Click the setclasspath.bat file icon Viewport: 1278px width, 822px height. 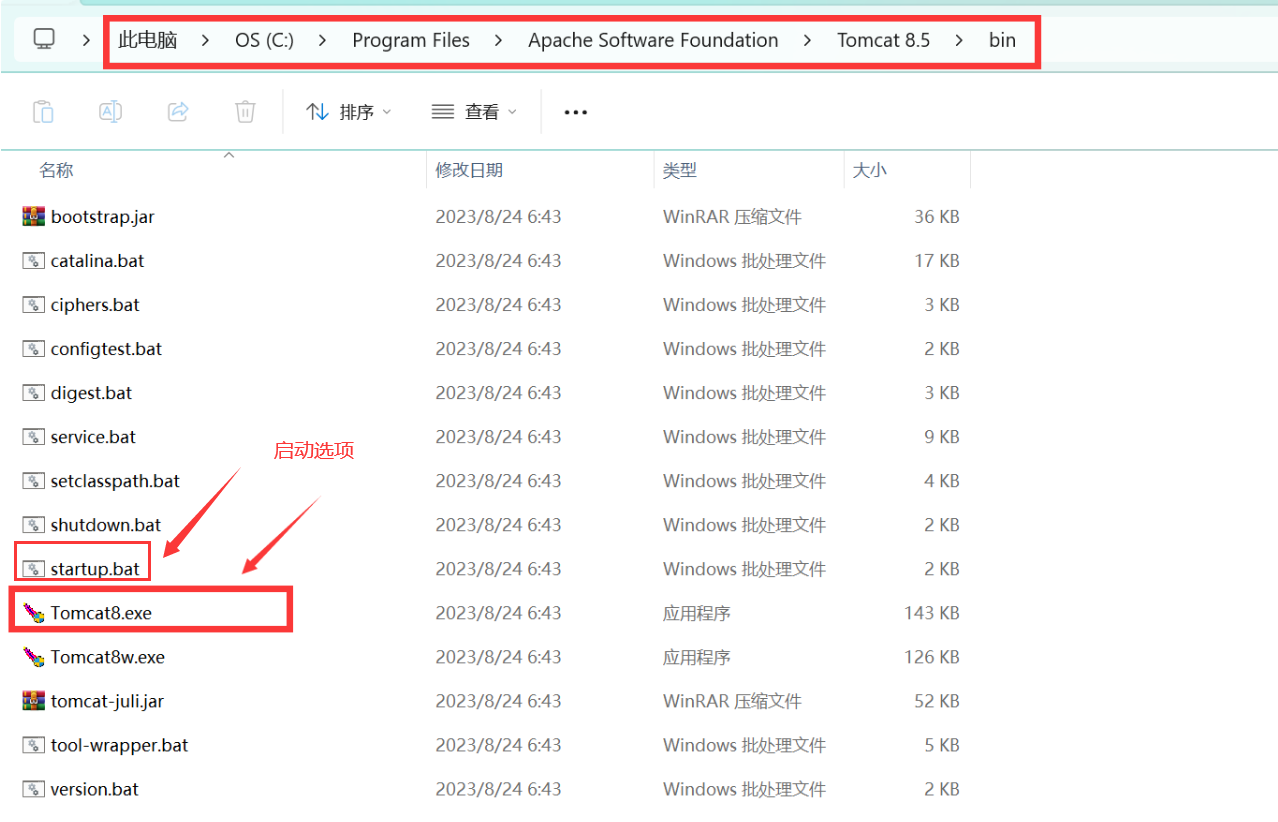34,480
